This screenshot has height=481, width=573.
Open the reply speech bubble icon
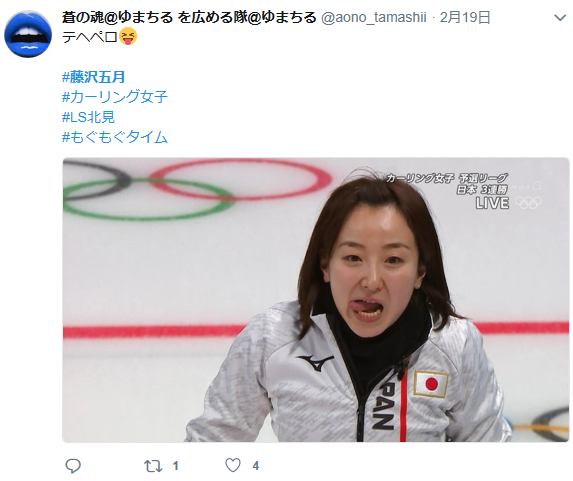[73, 466]
